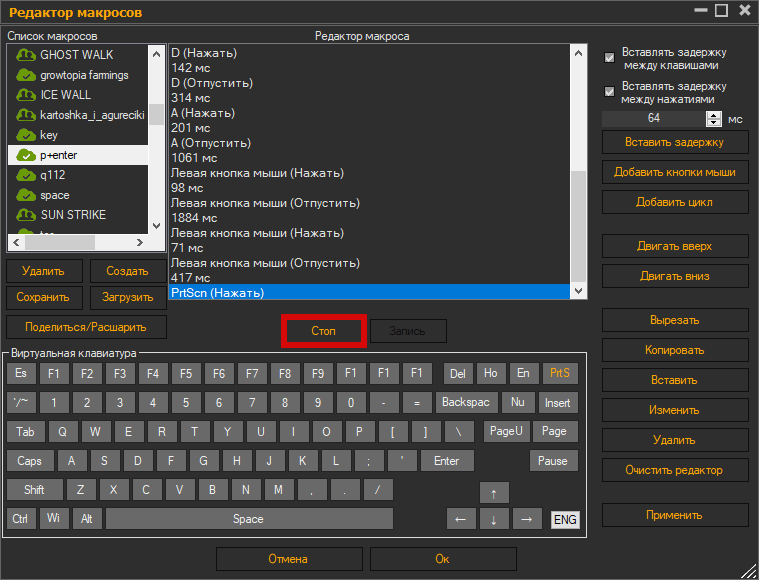The width and height of the screenshot is (759, 580).
Task: Click the Добавить цикл button
Action: pyautogui.click(x=675, y=202)
